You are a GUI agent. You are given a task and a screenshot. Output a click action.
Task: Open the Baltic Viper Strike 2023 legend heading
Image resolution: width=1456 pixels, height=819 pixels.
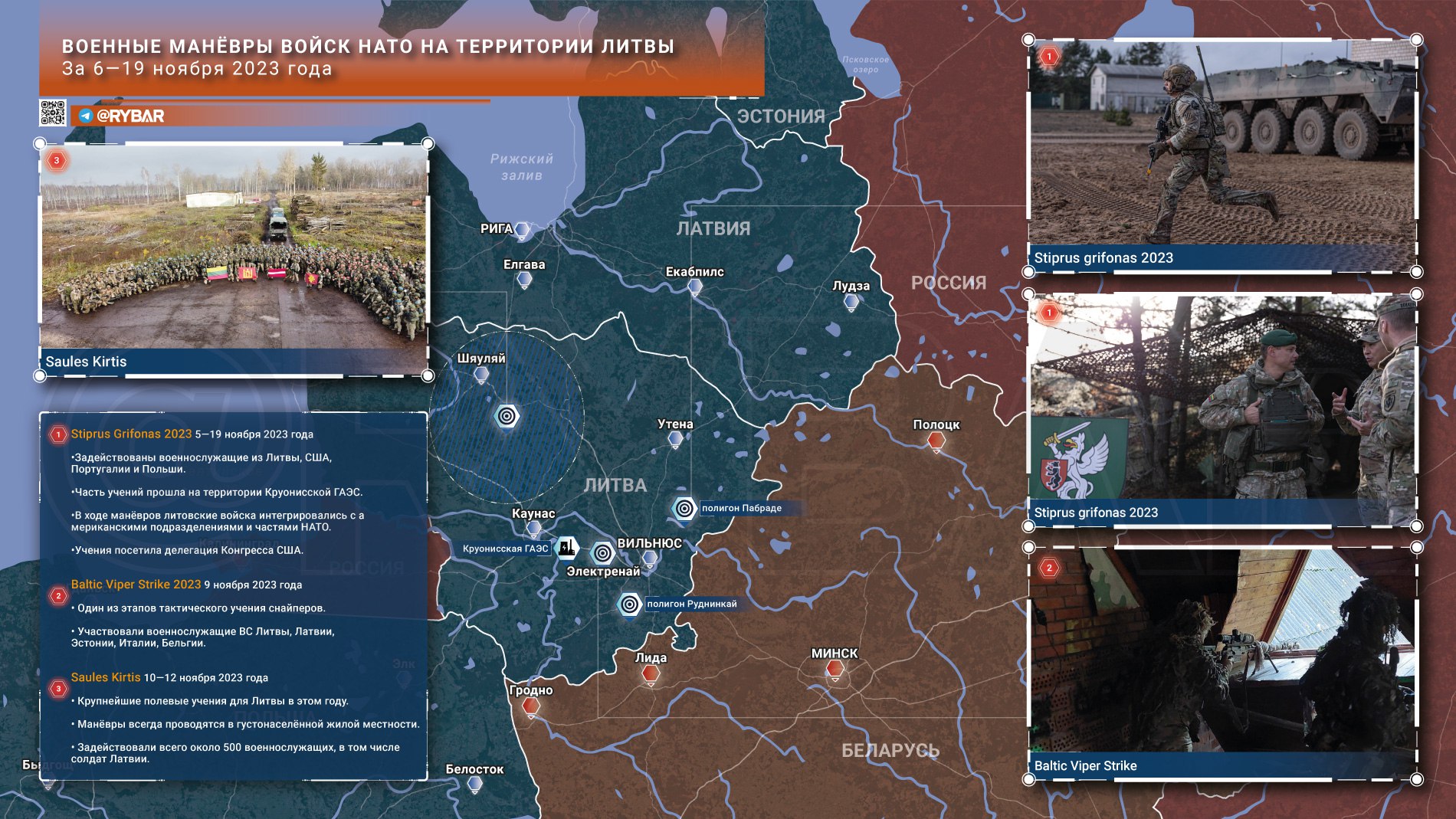(x=136, y=585)
